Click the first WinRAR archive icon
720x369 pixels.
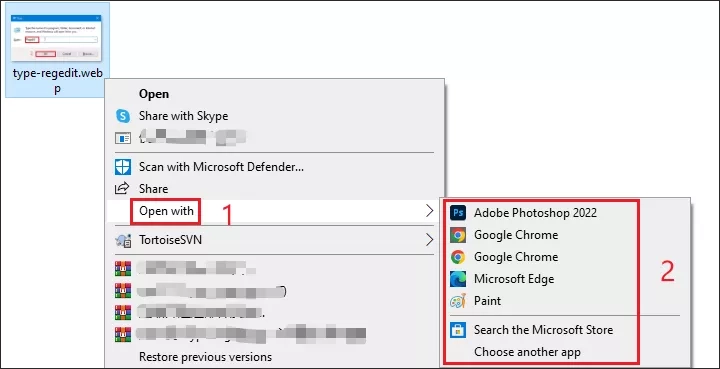pyautogui.click(x=123, y=268)
